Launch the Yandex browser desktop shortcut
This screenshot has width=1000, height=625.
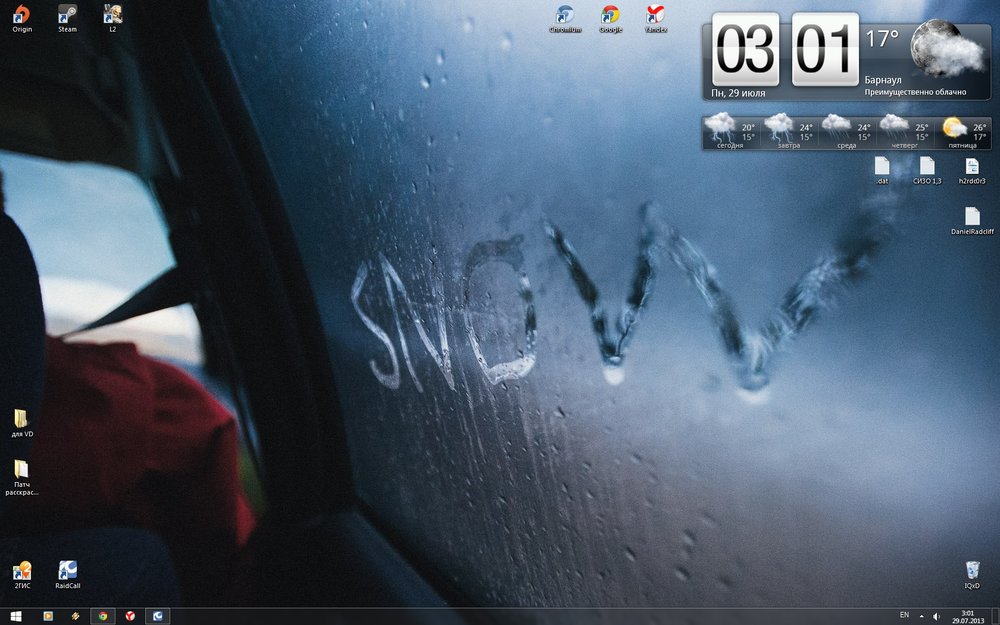(x=656, y=17)
